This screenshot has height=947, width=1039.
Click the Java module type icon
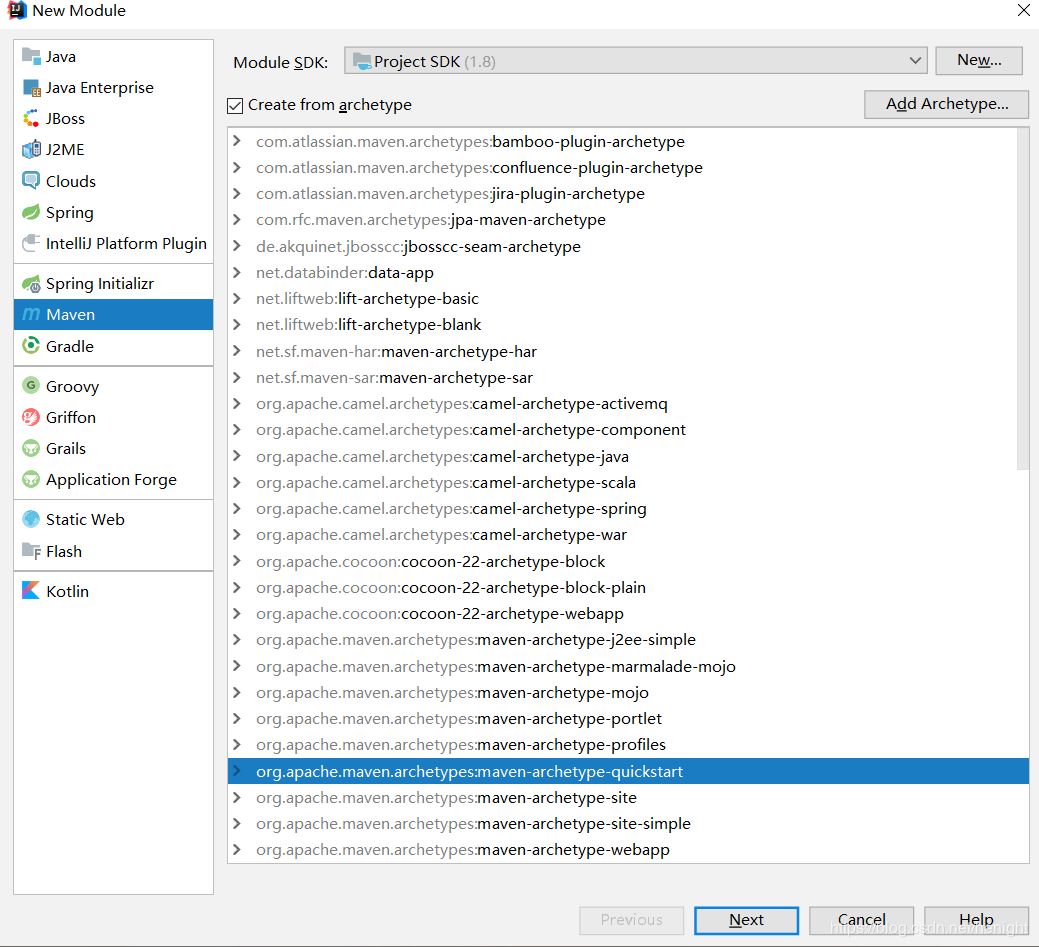pos(31,56)
